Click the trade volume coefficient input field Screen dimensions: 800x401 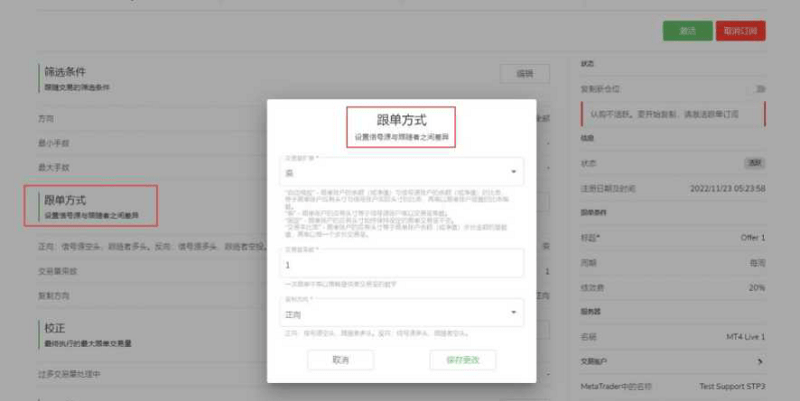pyautogui.click(x=400, y=265)
